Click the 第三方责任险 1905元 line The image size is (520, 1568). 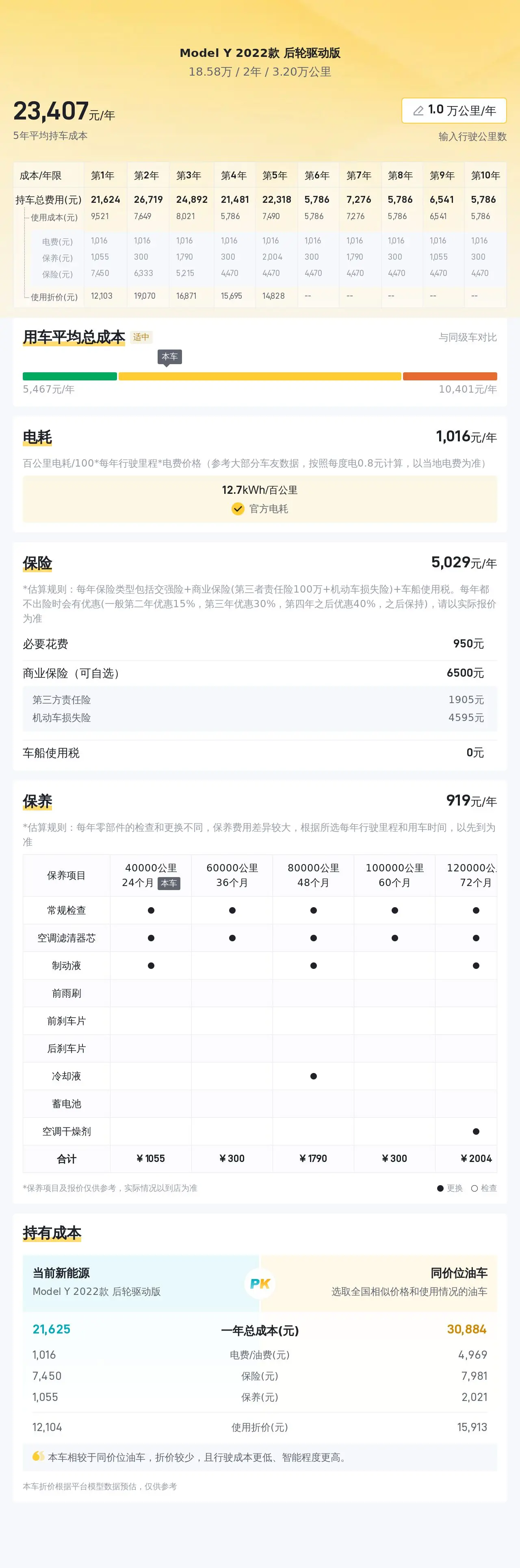click(x=260, y=700)
